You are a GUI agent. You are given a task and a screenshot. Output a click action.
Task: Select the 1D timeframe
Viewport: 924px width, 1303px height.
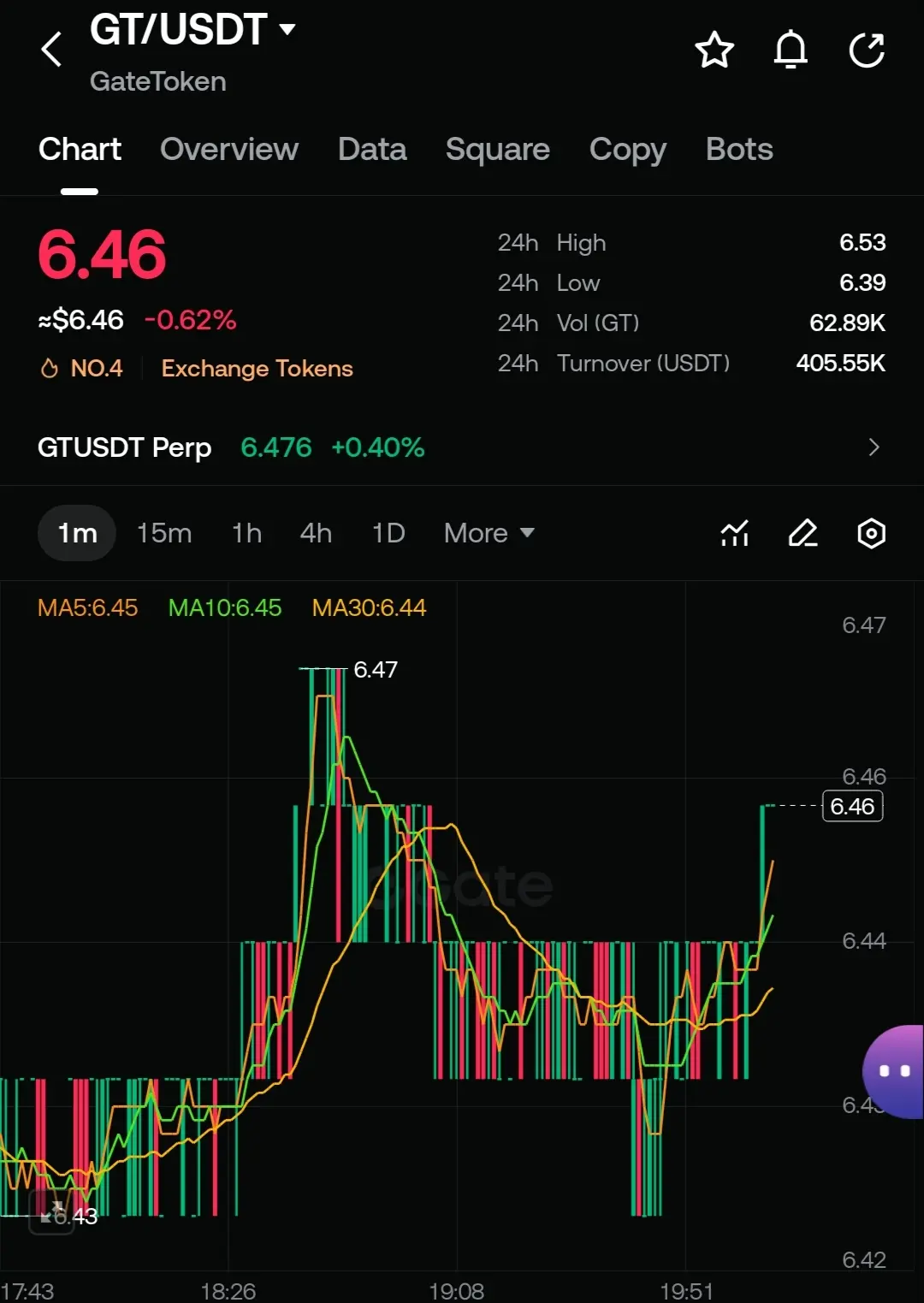click(388, 533)
